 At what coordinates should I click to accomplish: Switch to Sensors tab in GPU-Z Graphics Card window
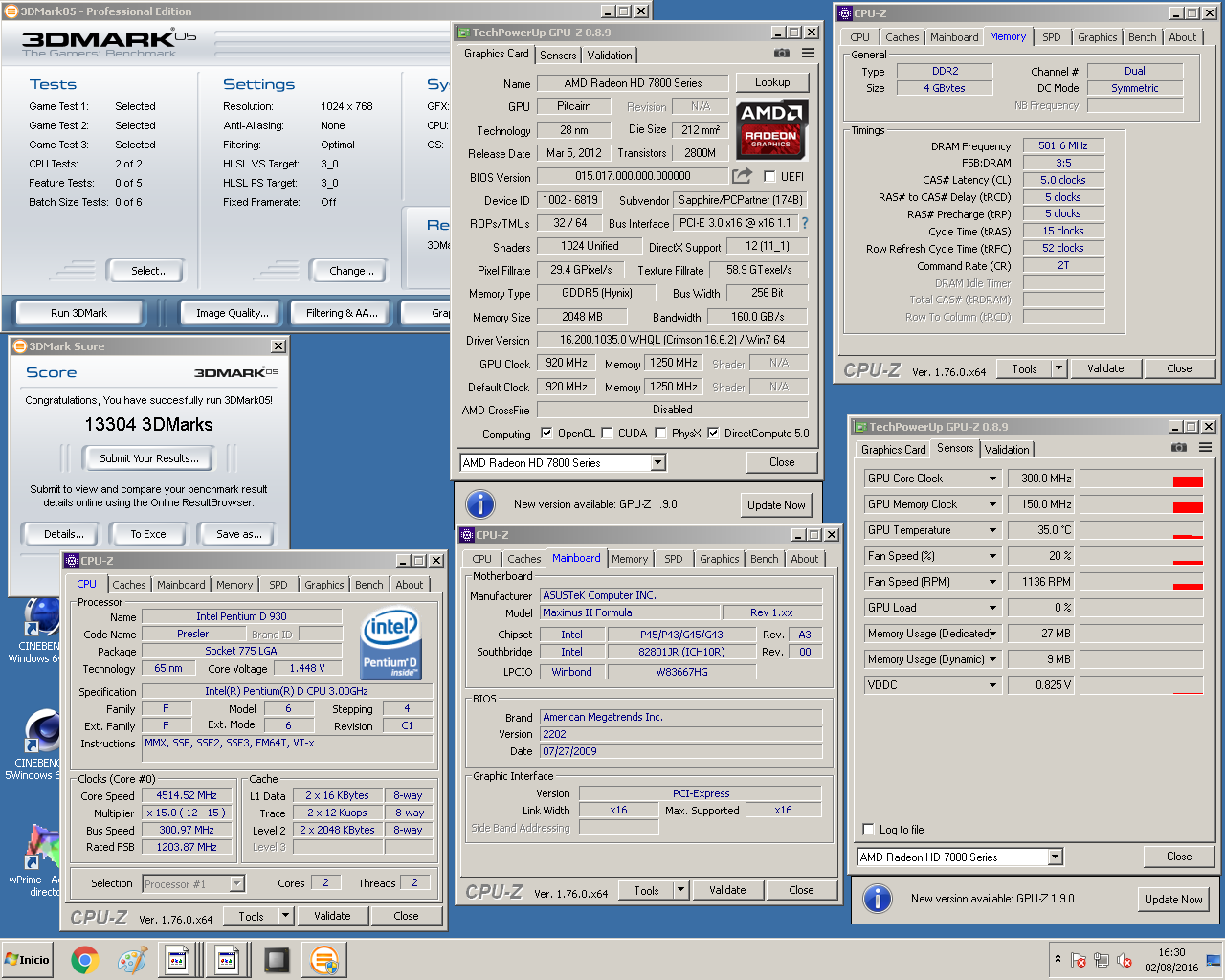coord(558,56)
